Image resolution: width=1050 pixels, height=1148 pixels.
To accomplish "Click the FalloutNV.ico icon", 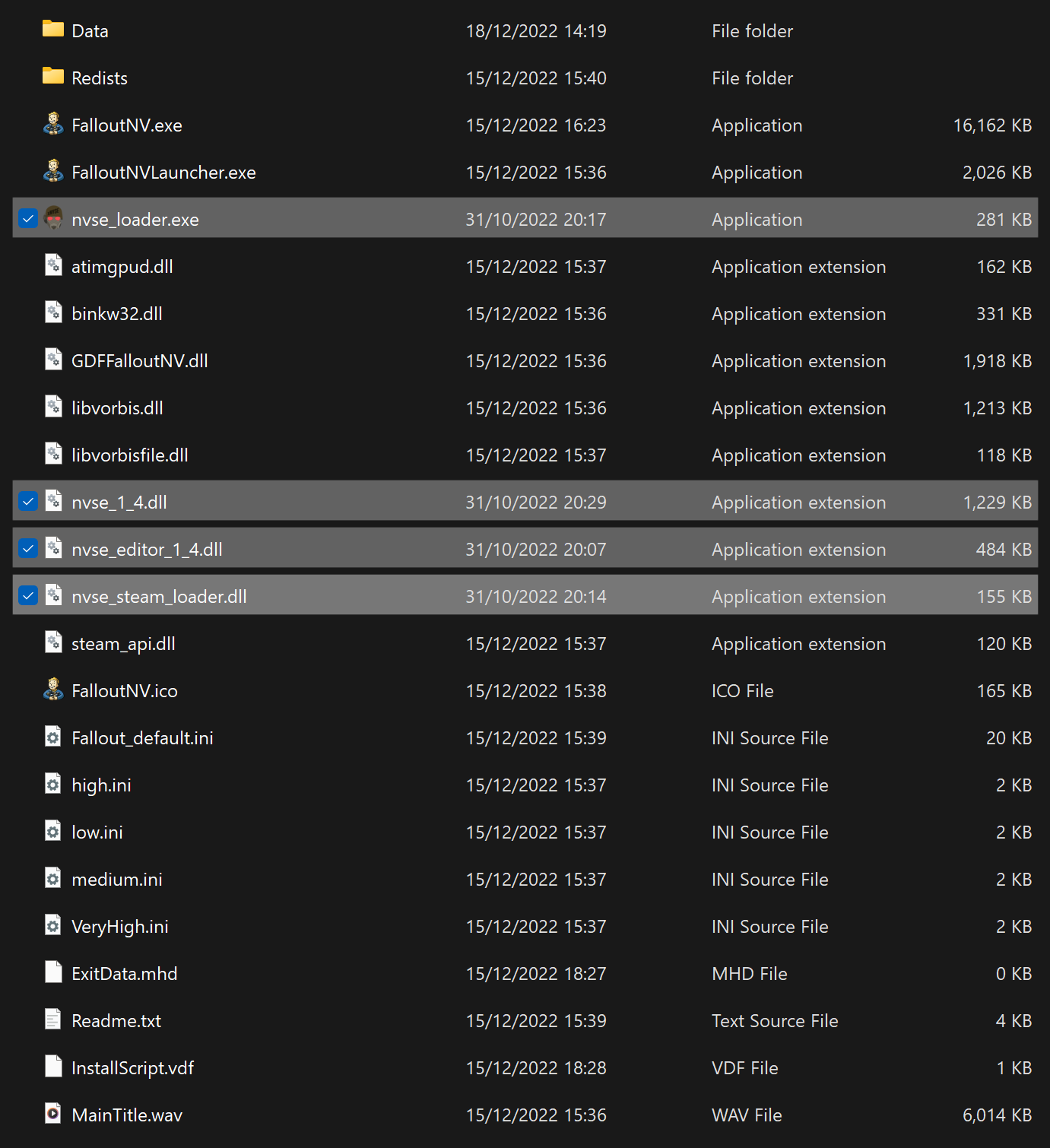I will pyautogui.click(x=53, y=690).
